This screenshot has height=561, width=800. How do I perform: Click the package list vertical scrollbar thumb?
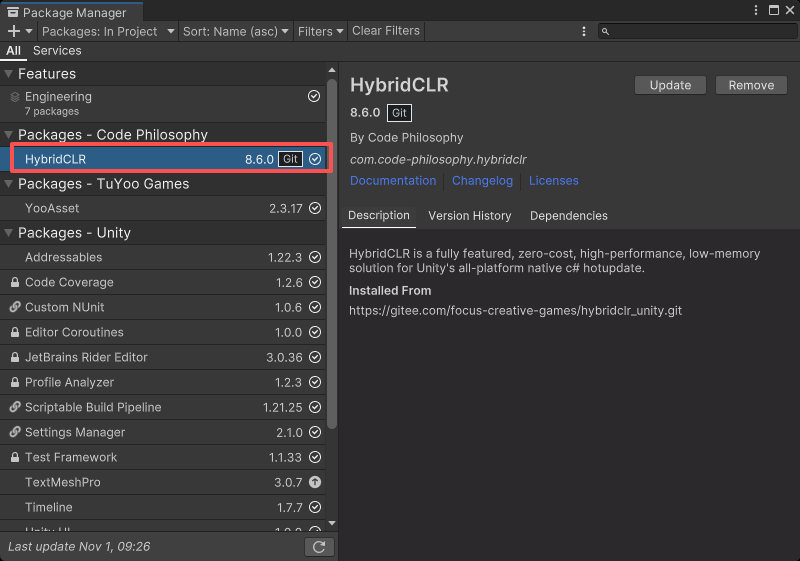[332, 254]
